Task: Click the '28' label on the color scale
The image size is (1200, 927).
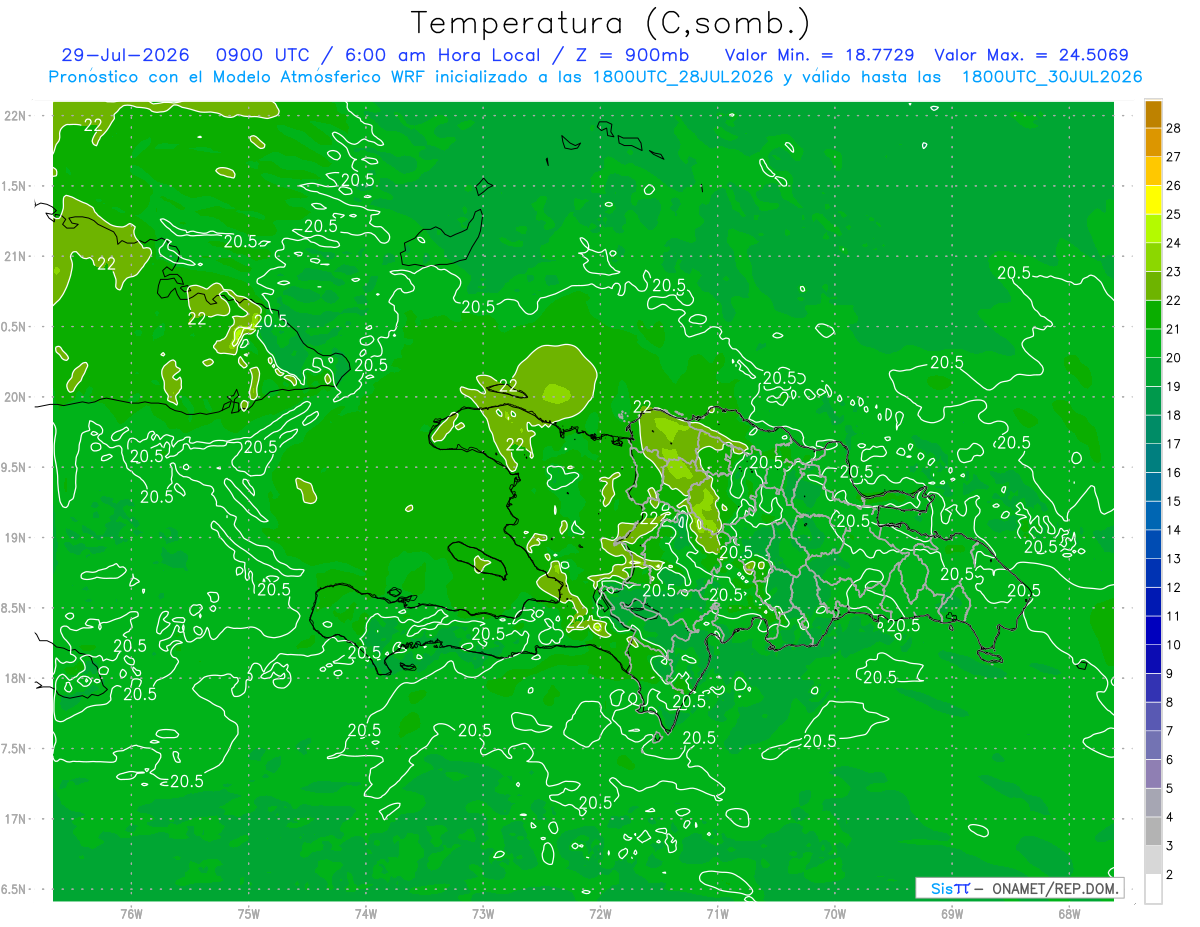Action: pos(1173,128)
